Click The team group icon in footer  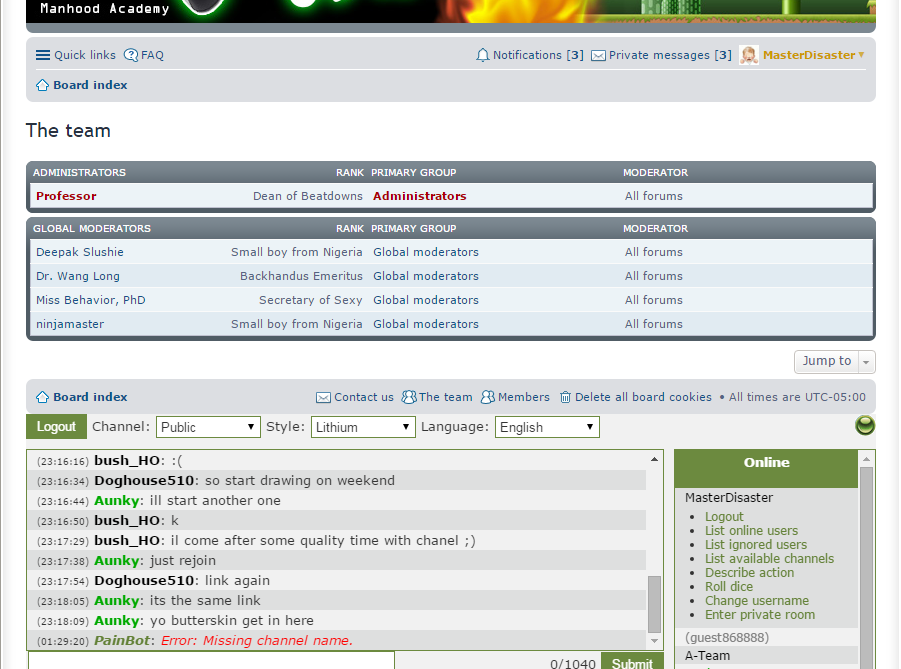click(409, 397)
